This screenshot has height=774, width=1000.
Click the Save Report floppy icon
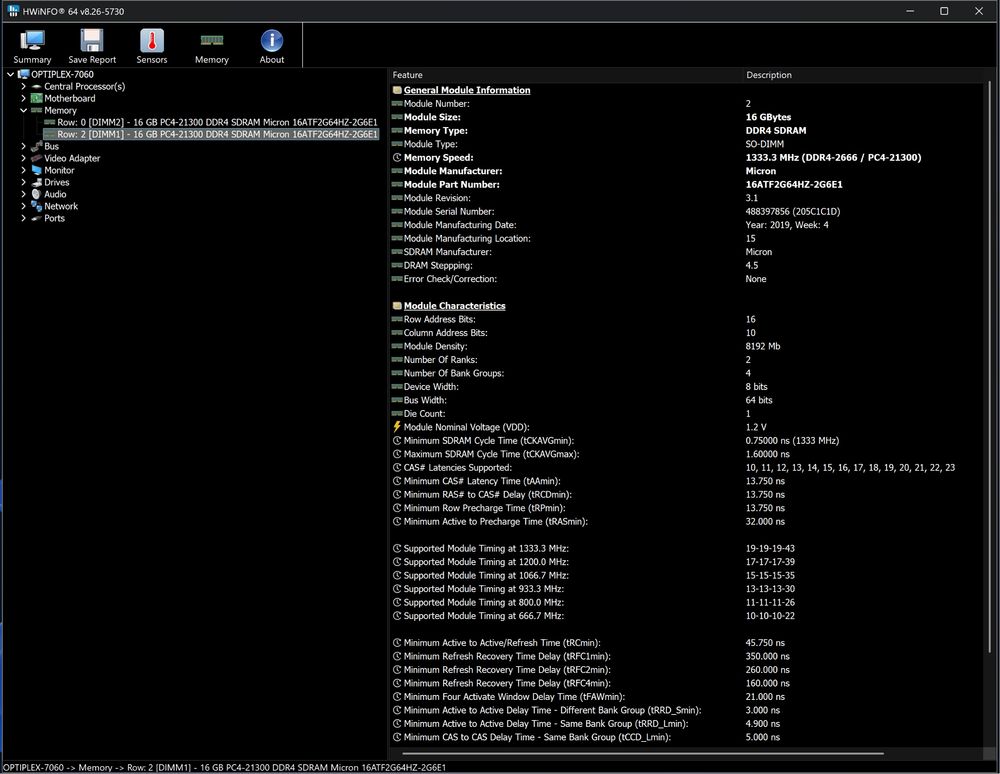tap(92, 41)
